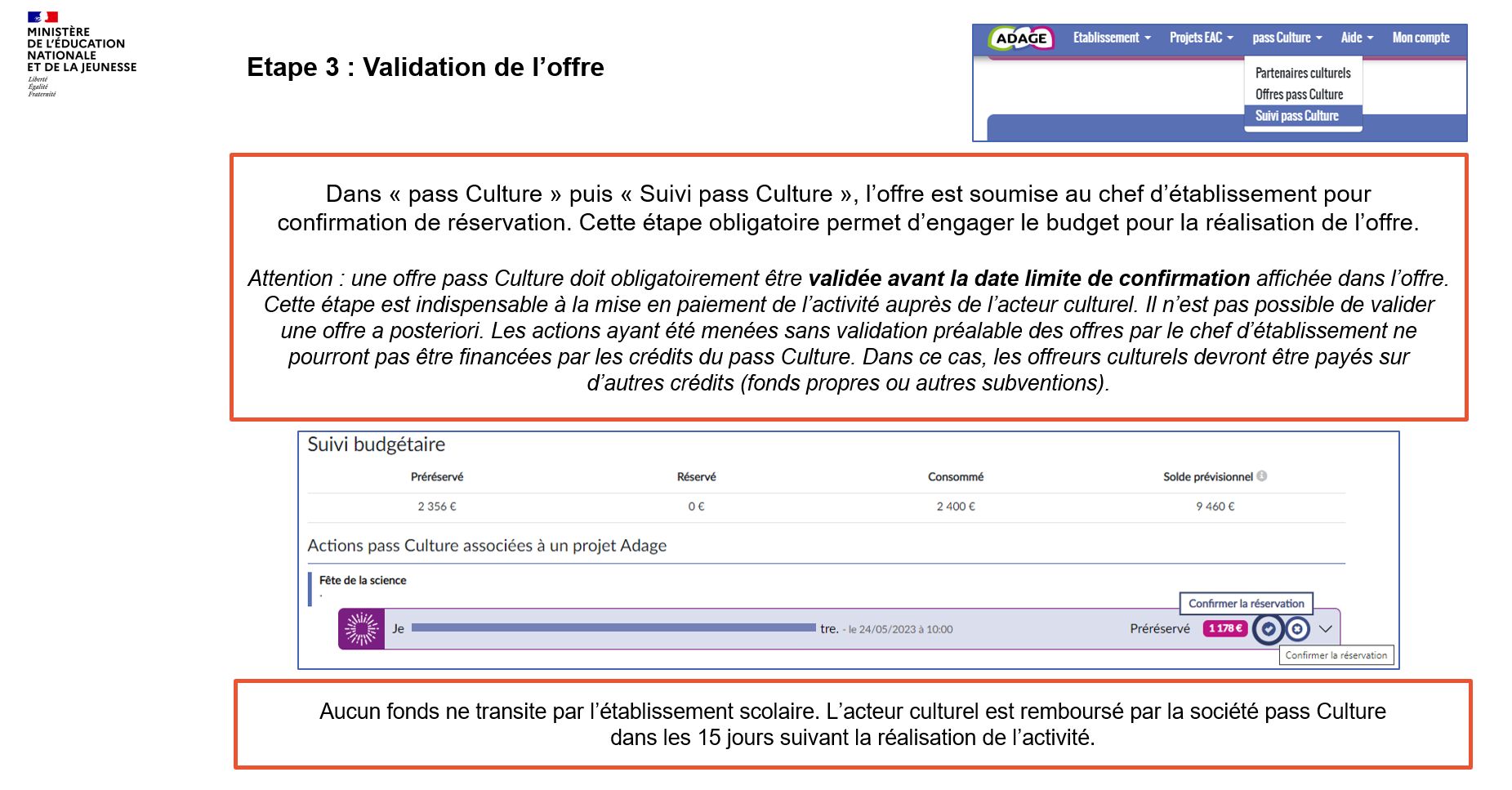Select Partenaires culturels menu entry

(1303, 74)
